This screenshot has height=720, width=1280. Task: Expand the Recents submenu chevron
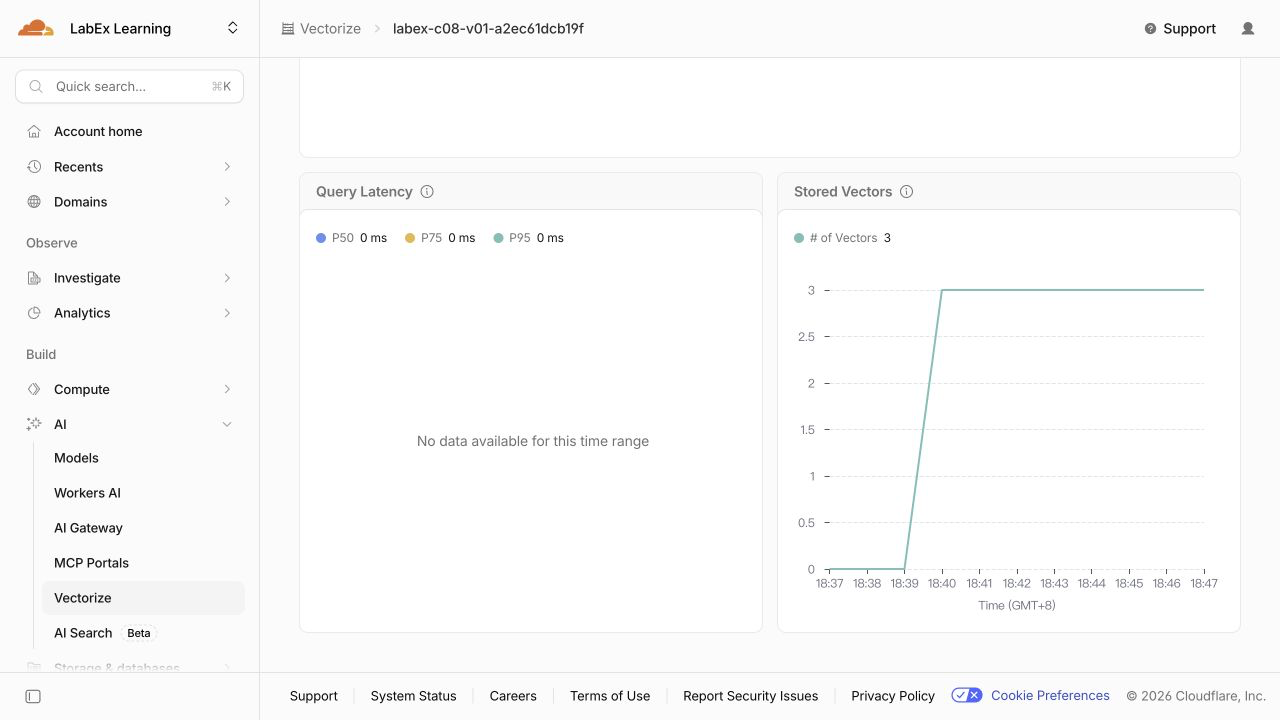coord(227,167)
